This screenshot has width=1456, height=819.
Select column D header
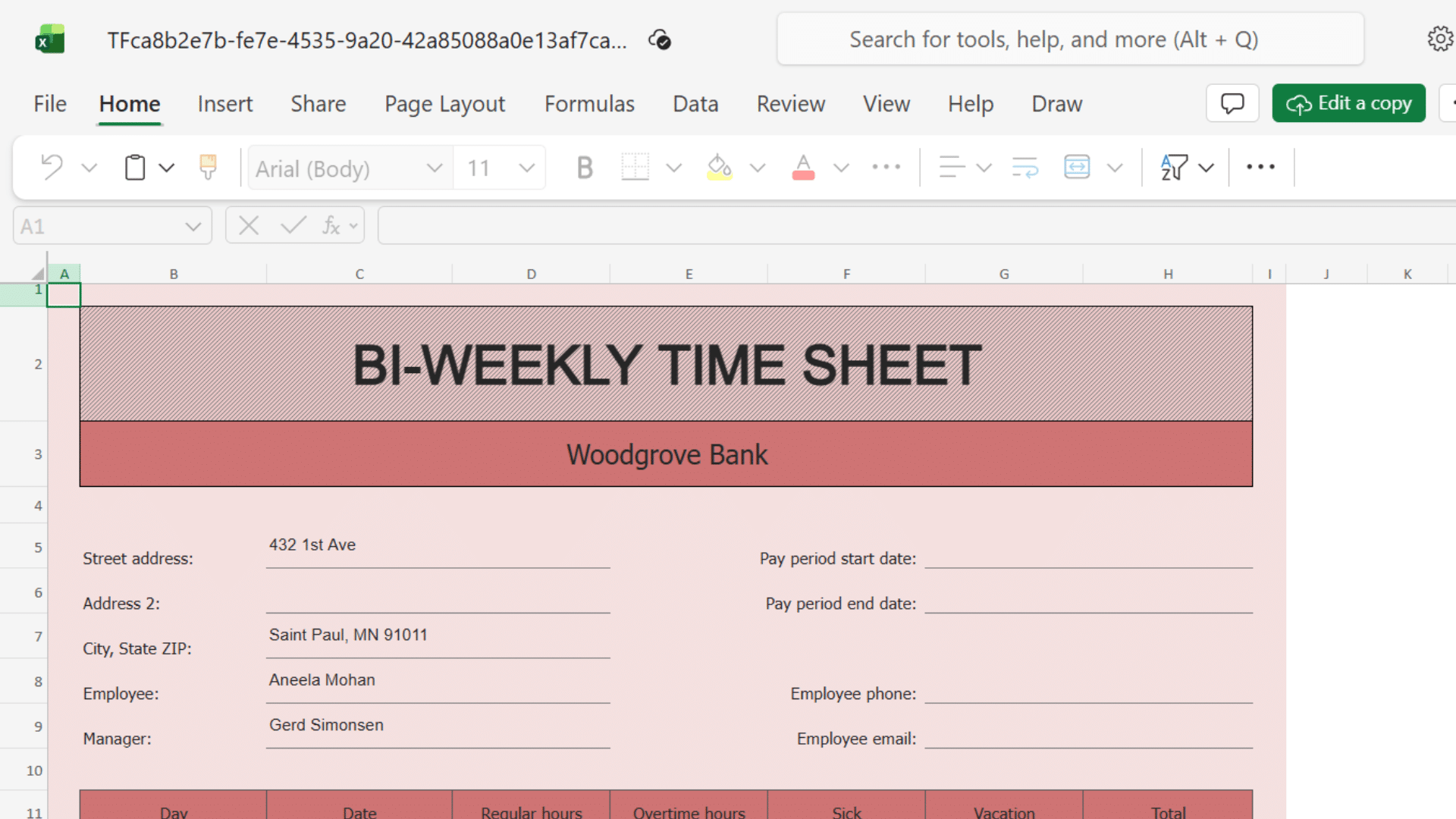point(532,274)
